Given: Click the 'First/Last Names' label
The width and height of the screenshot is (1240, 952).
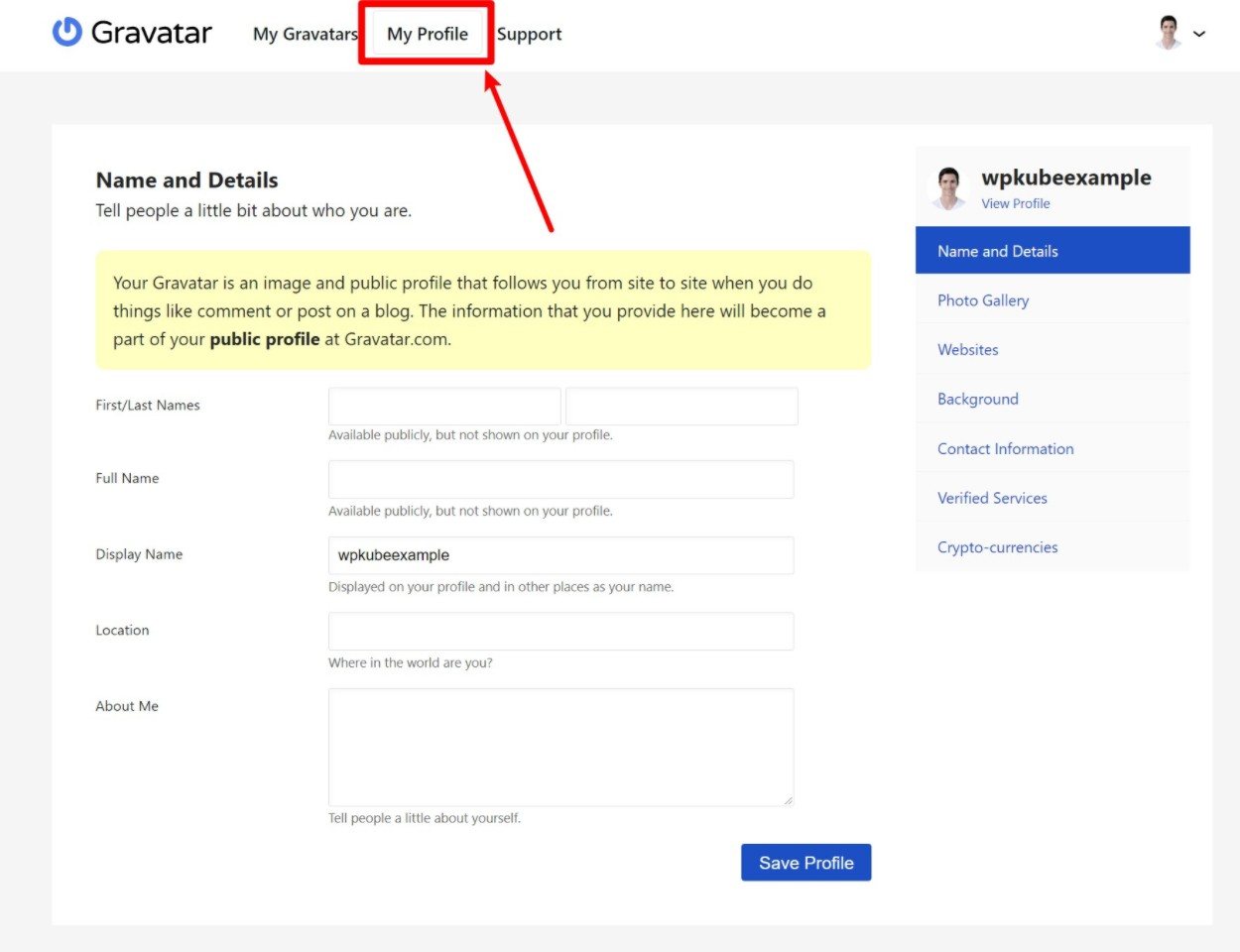Looking at the screenshot, I should pyautogui.click(x=148, y=405).
